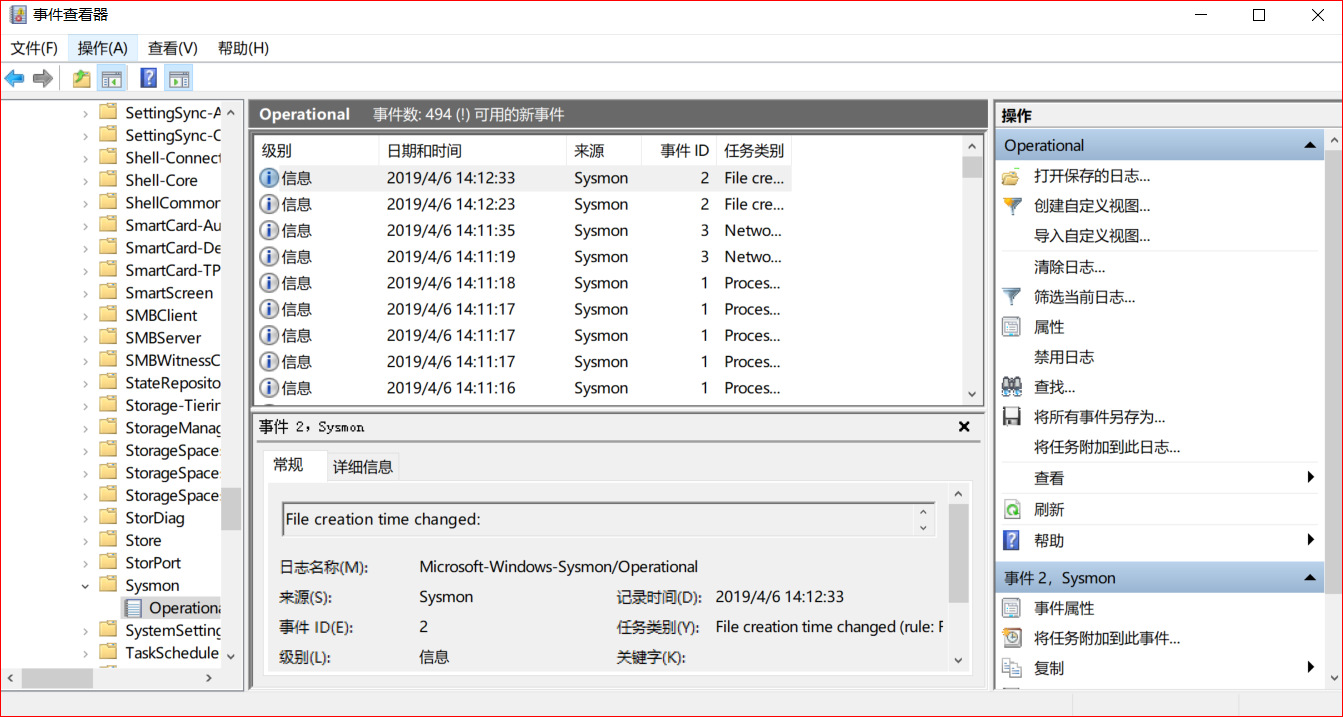Click 清除日志... action

pyautogui.click(x=1069, y=267)
